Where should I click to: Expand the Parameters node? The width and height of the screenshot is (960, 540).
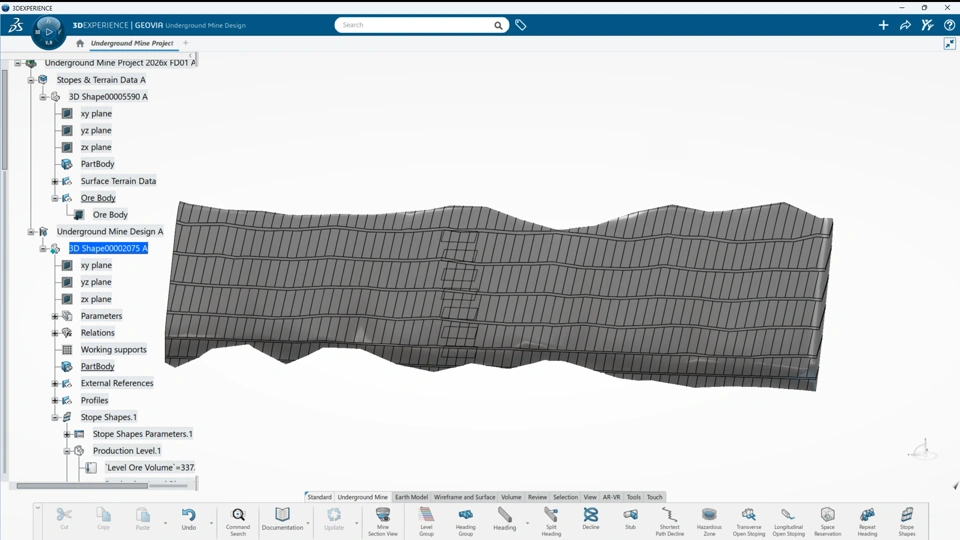point(55,316)
